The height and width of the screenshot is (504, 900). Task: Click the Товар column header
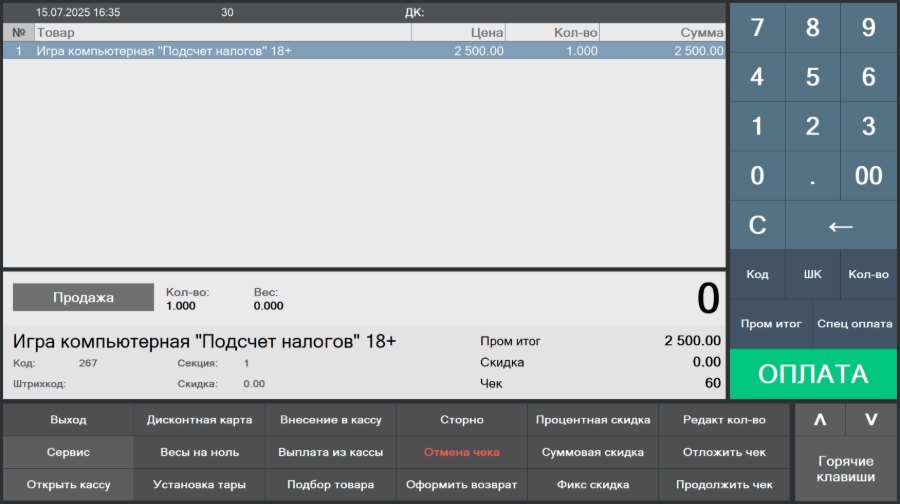tap(223, 33)
